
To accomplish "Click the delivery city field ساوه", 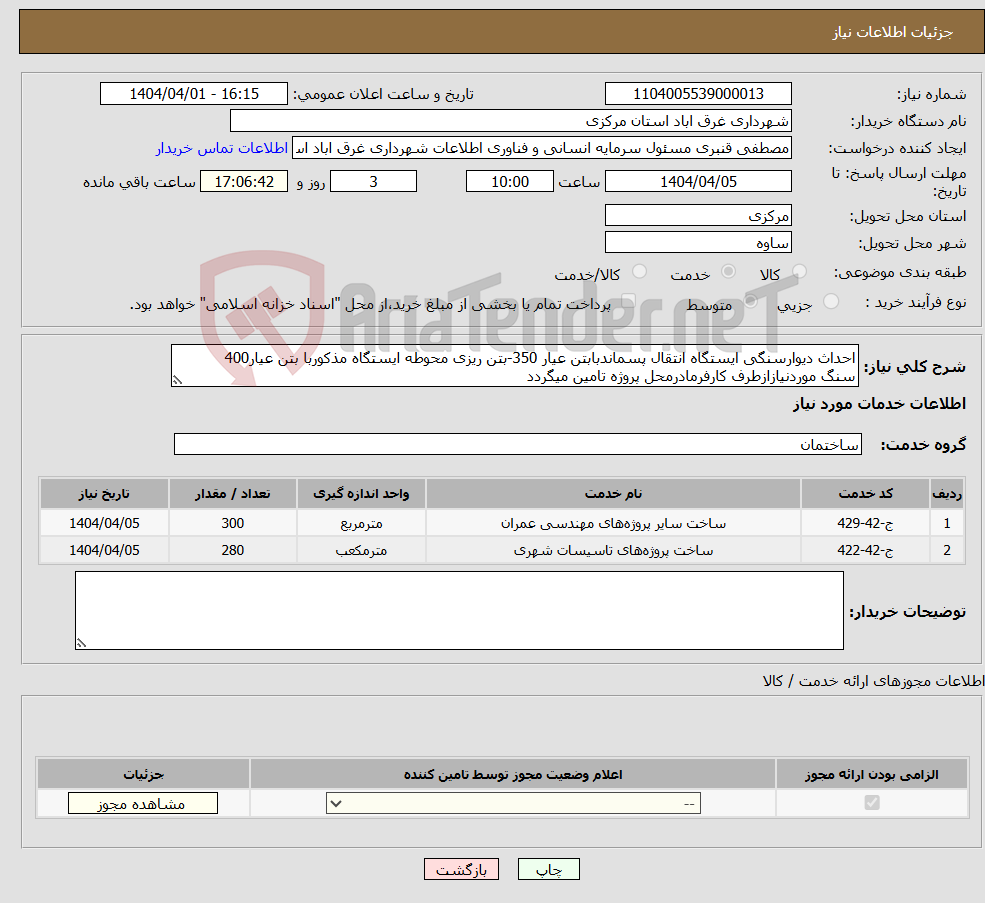I will (x=698, y=243).
